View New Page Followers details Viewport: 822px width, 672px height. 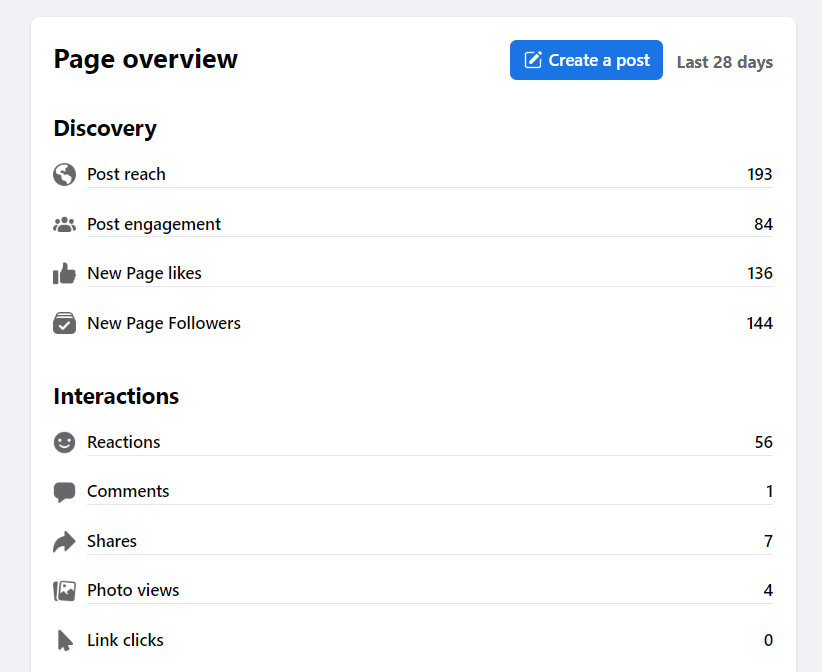pyautogui.click(x=164, y=323)
